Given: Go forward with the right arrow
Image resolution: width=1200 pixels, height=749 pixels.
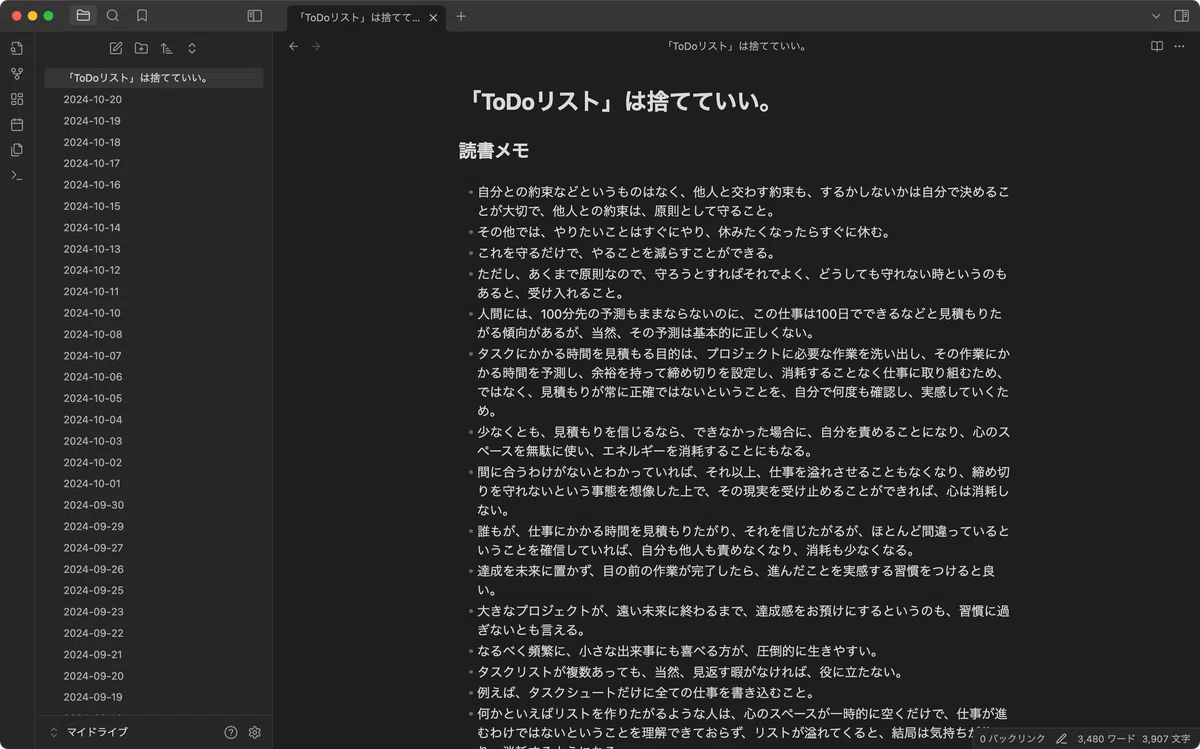Looking at the screenshot, I should coord(316,46).
